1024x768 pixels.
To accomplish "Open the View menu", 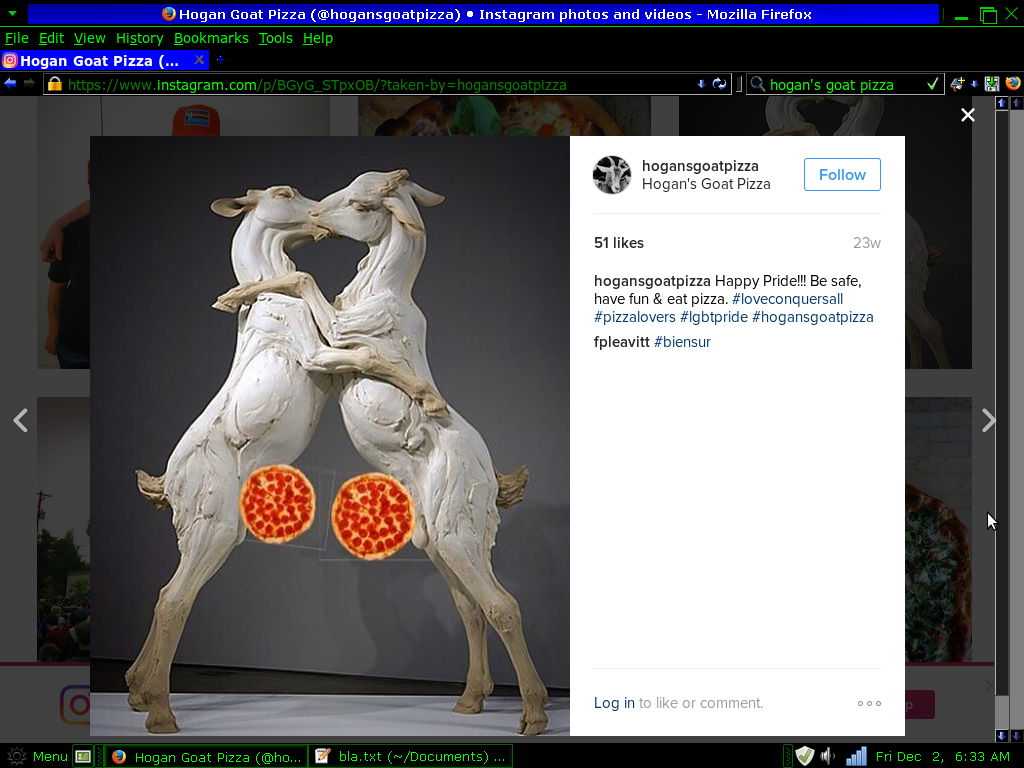I will tap(89, 38).
